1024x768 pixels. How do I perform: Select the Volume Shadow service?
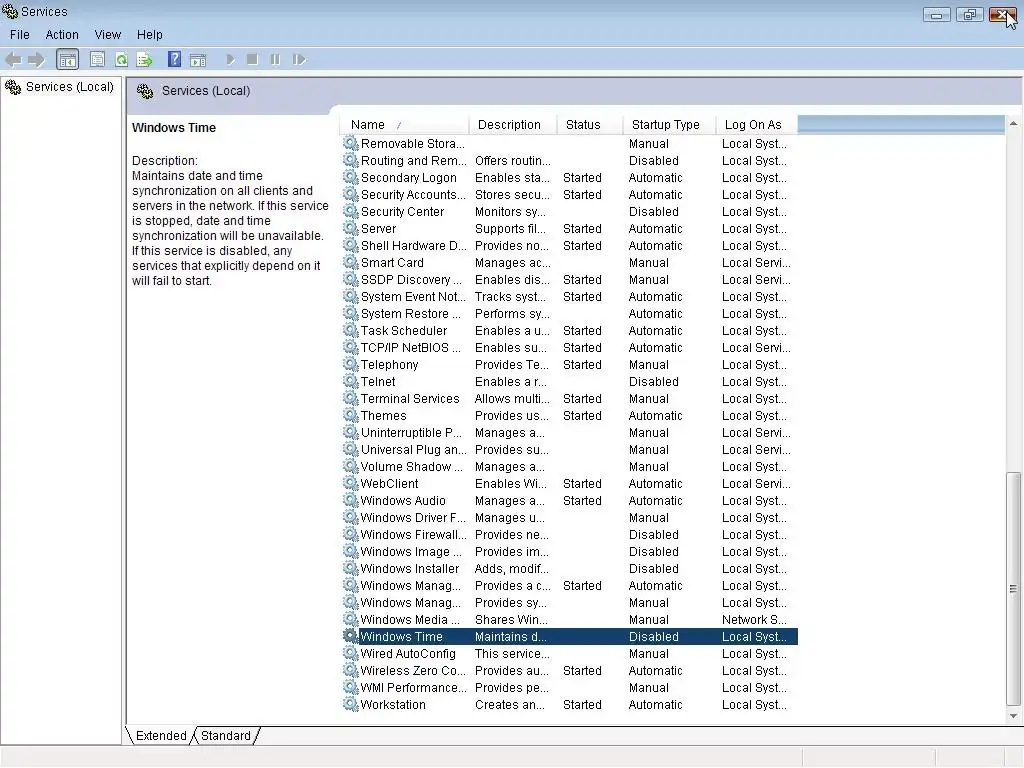569,466
